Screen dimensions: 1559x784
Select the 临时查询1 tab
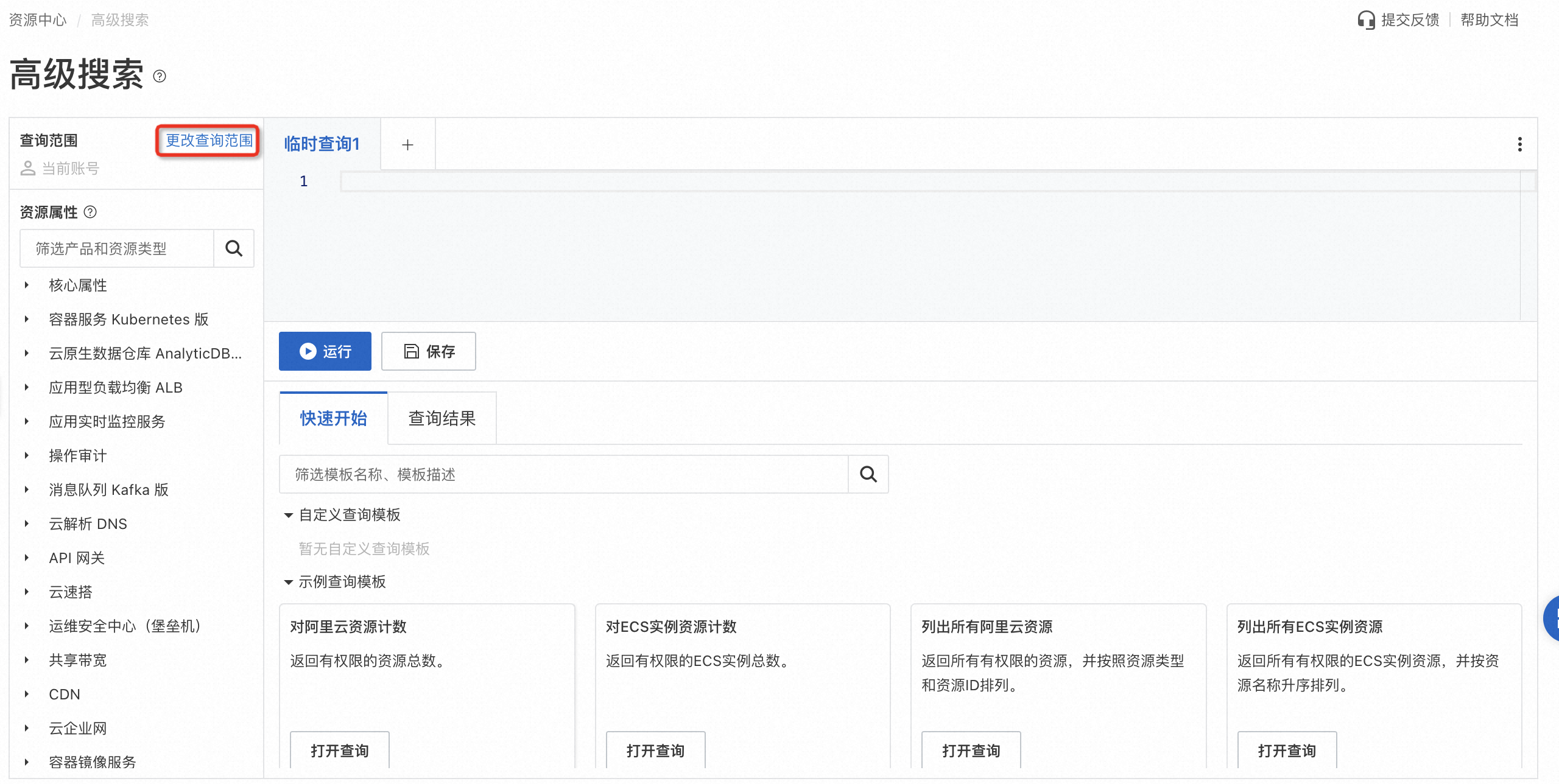point(322,144)
